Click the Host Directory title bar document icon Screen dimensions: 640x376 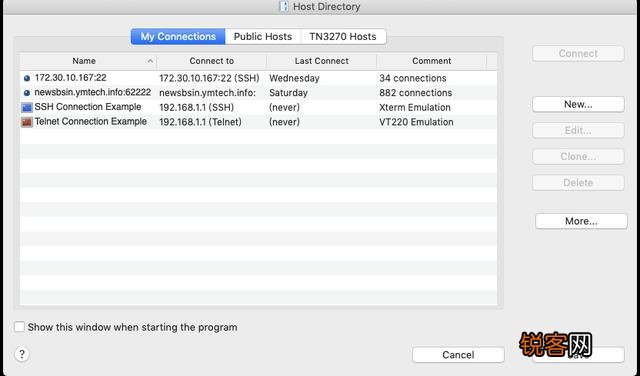284,7
